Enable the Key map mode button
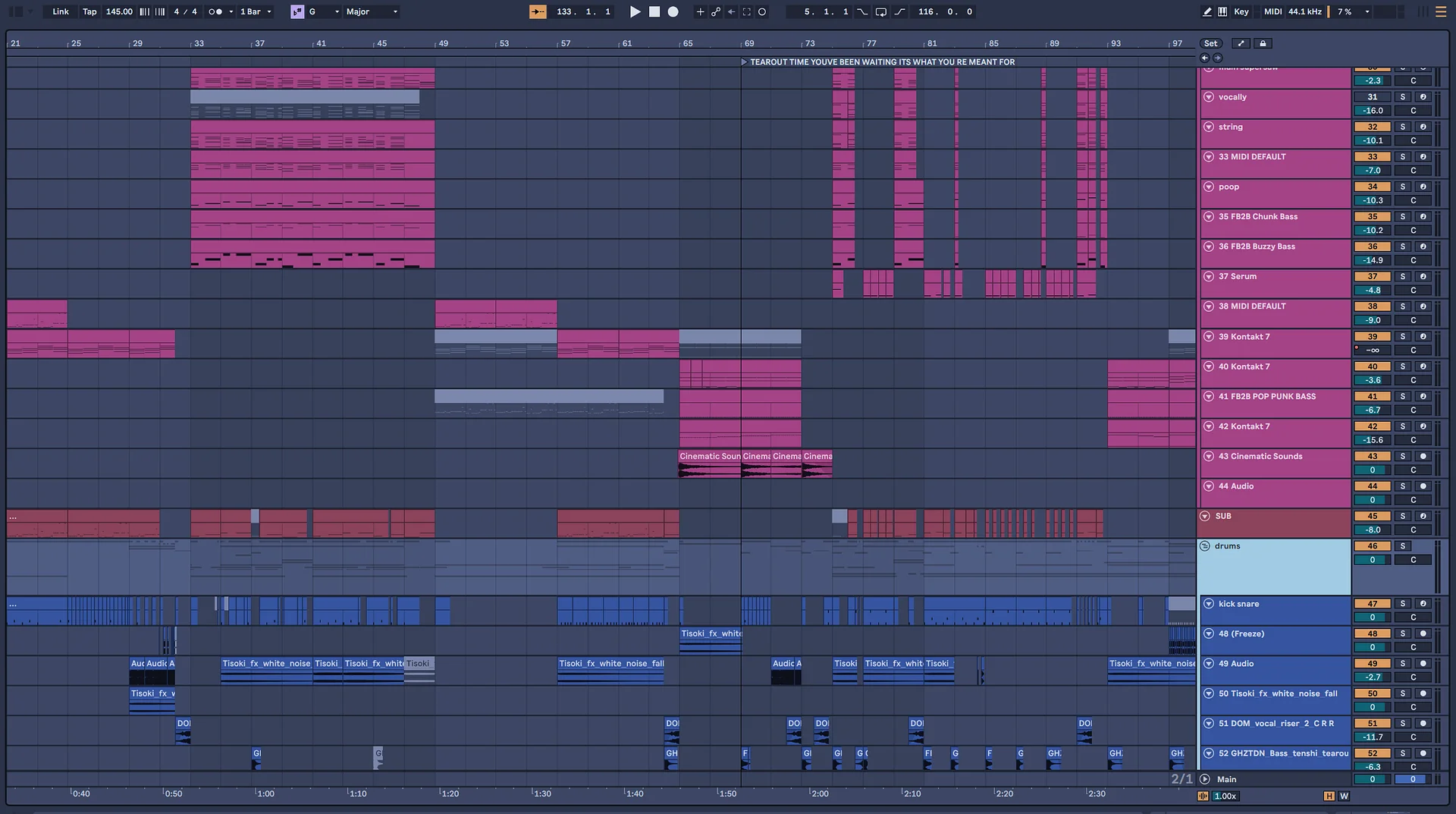The width and height of the screenshot is (1456, 814). 1241,11
